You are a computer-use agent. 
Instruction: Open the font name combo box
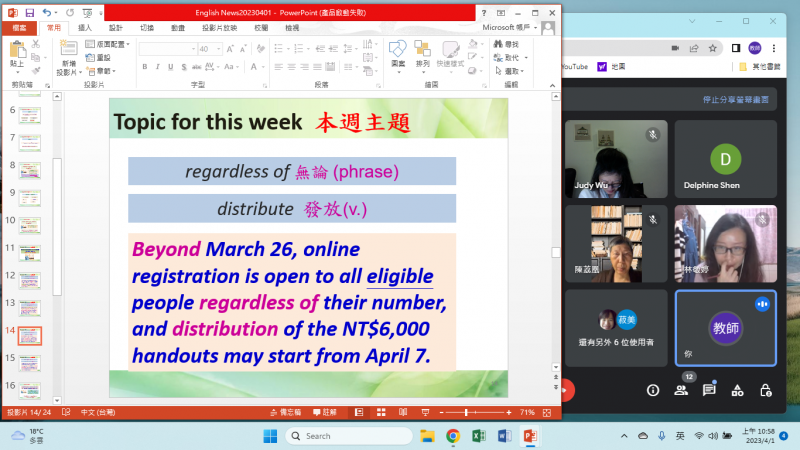coord(168,49)
